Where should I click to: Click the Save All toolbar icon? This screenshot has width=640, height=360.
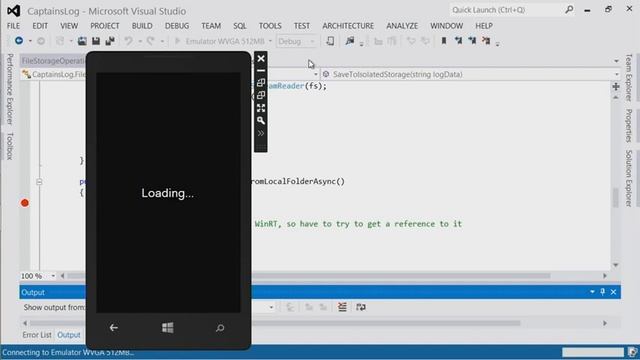[110, 41]
